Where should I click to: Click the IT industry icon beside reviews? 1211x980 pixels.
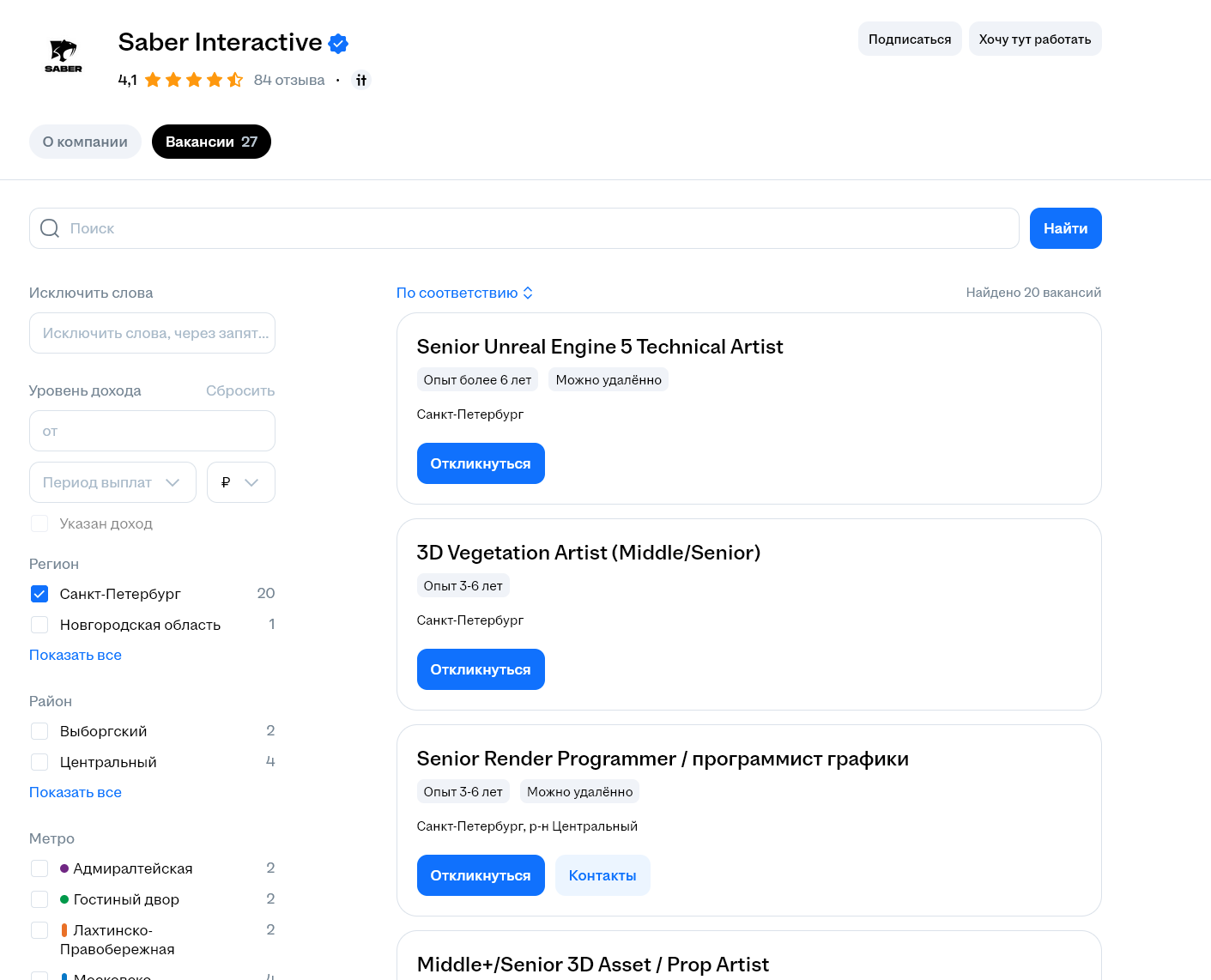tap(361, 80)
